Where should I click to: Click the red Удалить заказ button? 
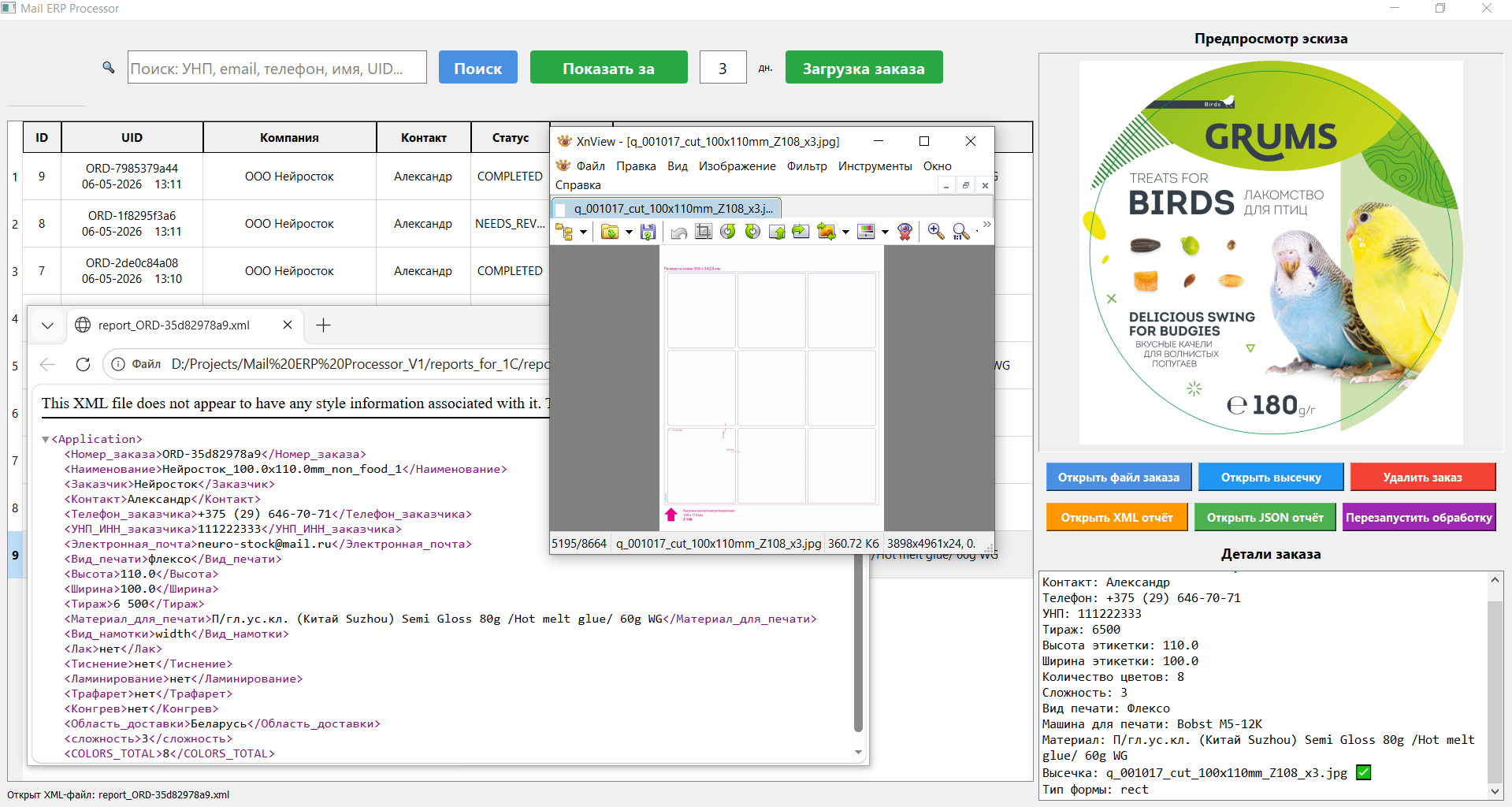point(1423,477)
